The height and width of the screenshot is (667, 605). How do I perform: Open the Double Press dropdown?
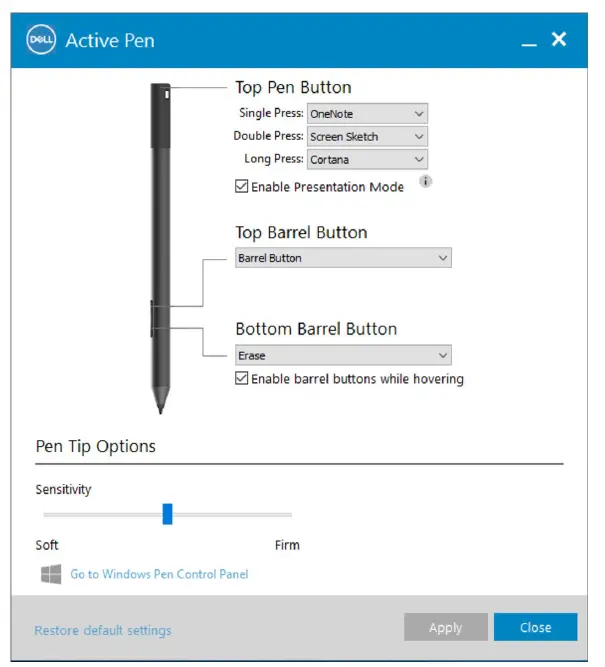tap(367, 137)
